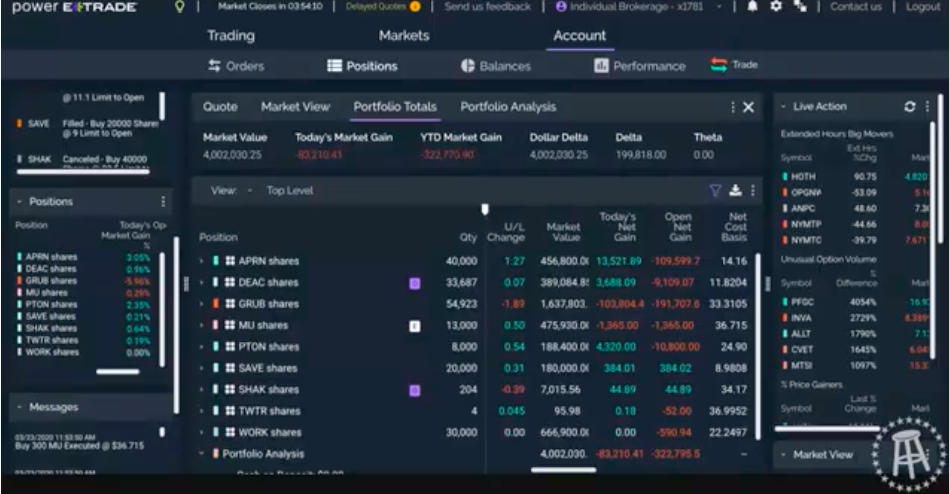The width and height of the screenshot is (949, 494).
Task: Click Send us feedback link
Action: click(488, 7)
